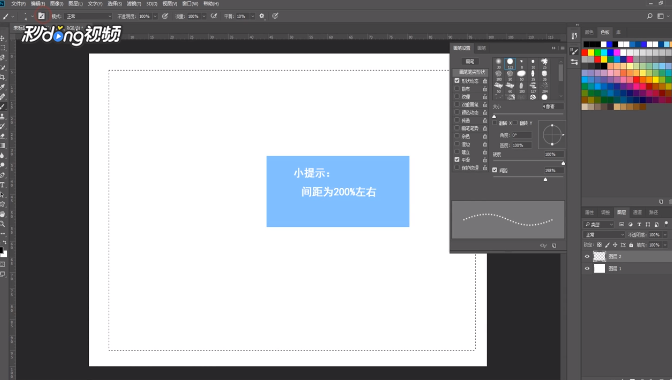Click pressure-for-opacity icon in options bar
This screenshot has height=380, width=672.
[165, 16]
